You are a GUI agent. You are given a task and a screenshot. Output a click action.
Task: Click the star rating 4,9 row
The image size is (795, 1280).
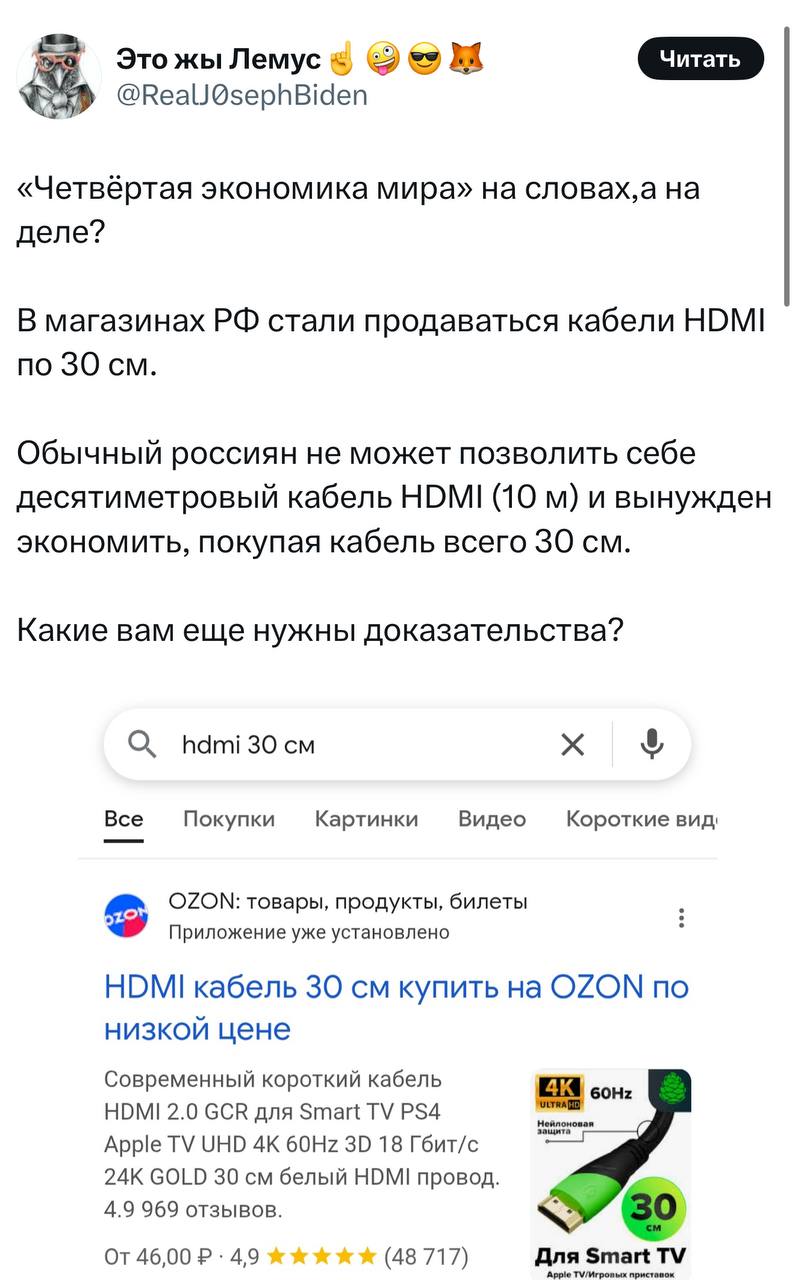[286, 1255]
